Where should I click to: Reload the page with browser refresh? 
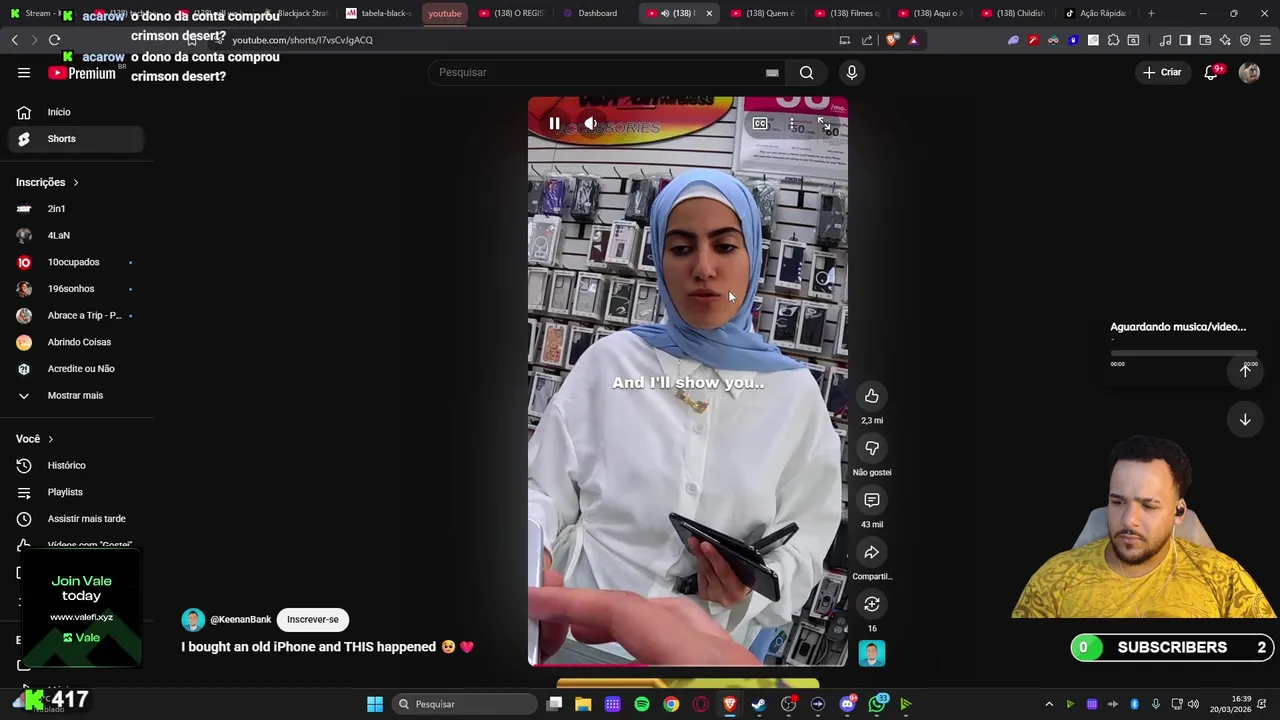point(54,40)
